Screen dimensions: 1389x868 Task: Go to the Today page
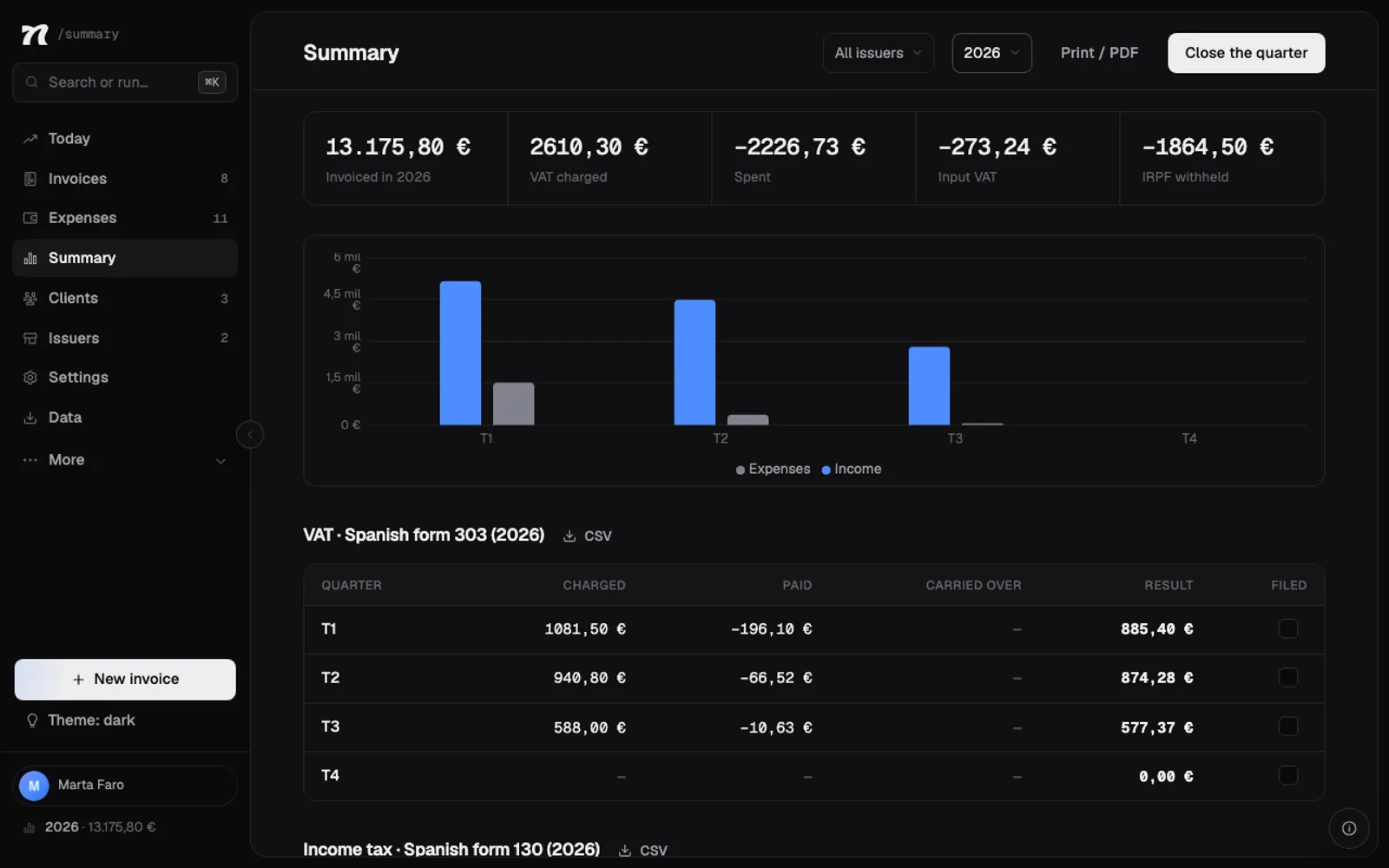point(125,139)
